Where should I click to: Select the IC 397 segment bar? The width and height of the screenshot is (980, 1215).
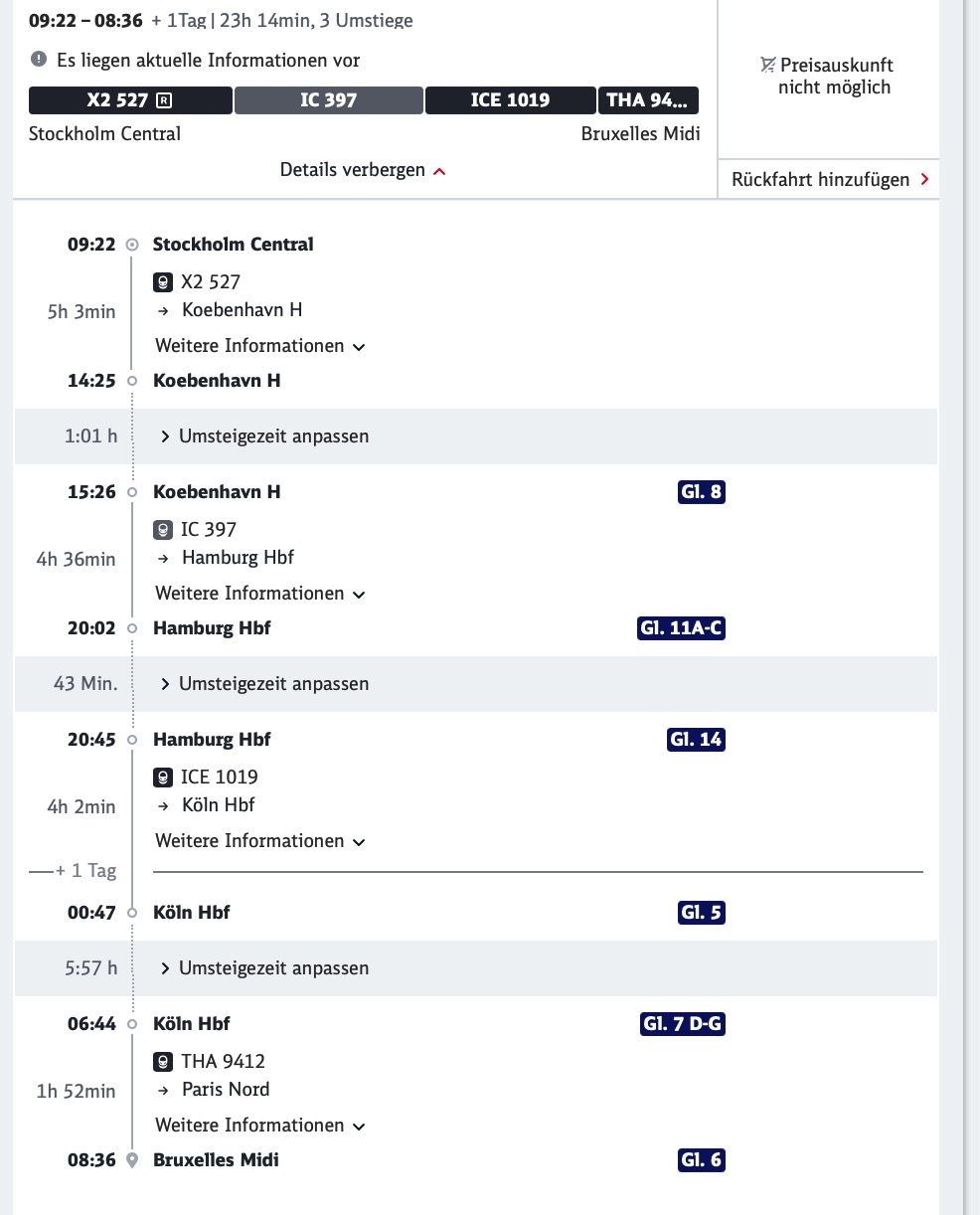329,100
